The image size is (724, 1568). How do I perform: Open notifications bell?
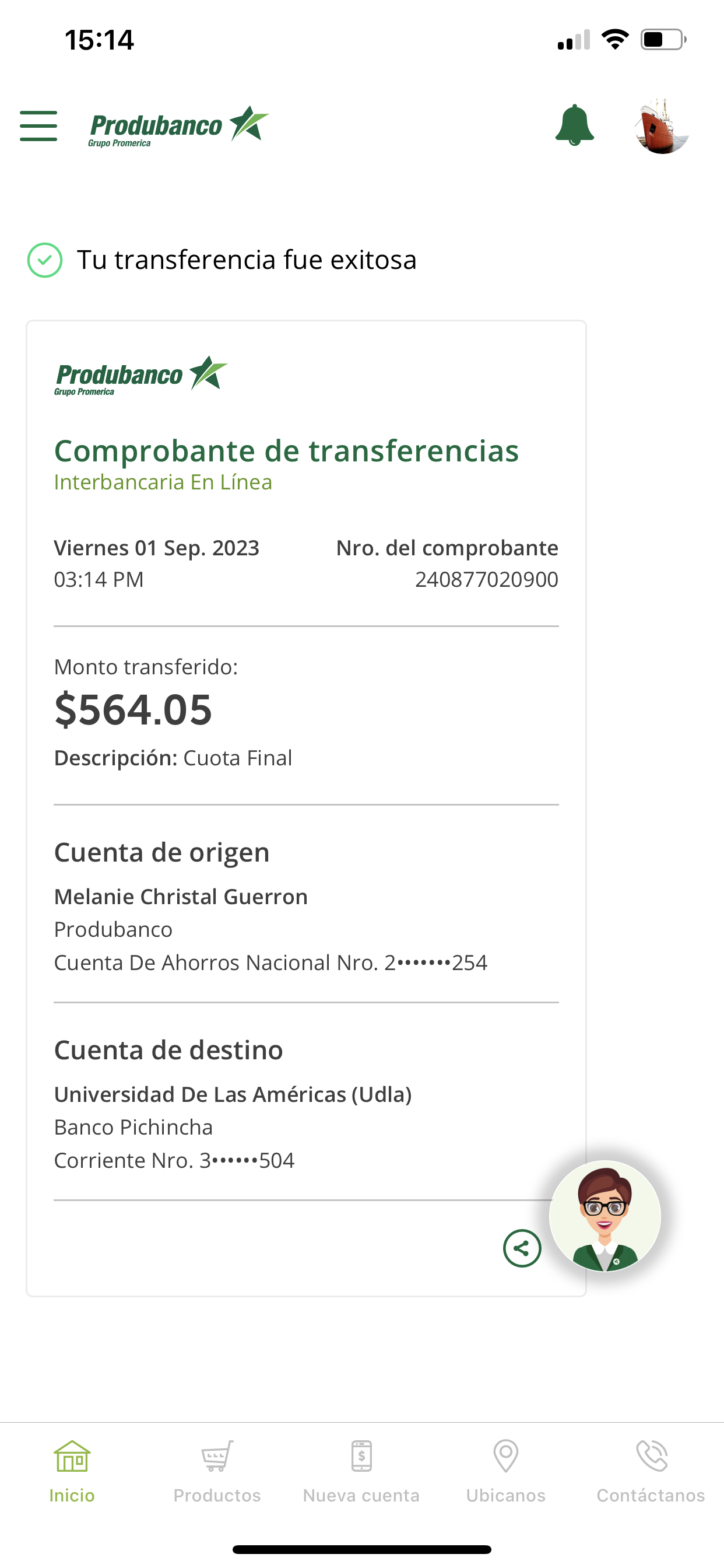click(574, 126)
